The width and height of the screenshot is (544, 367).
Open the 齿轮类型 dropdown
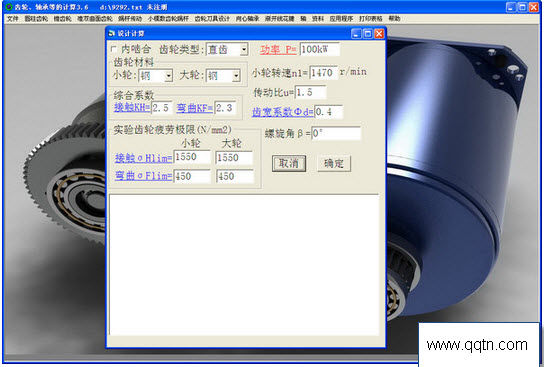click(244, 50)
